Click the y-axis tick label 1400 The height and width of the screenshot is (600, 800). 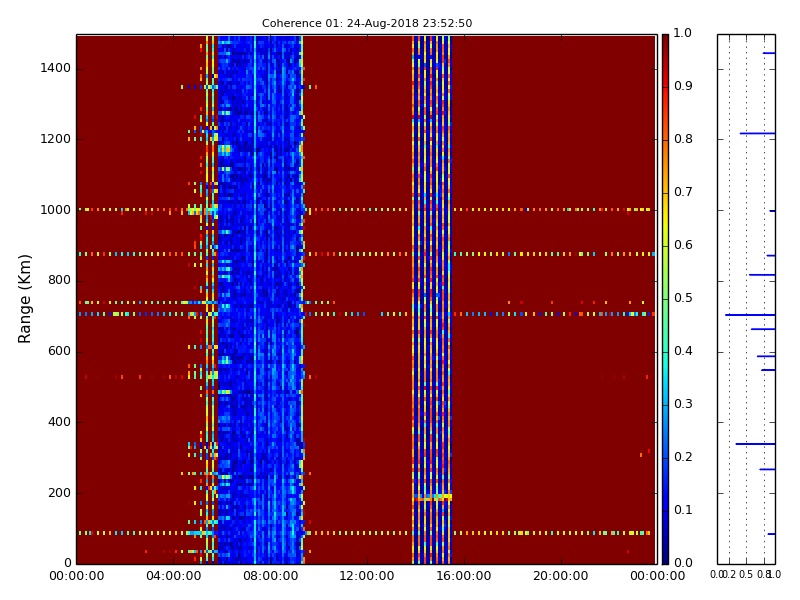(x=56, y=68)
